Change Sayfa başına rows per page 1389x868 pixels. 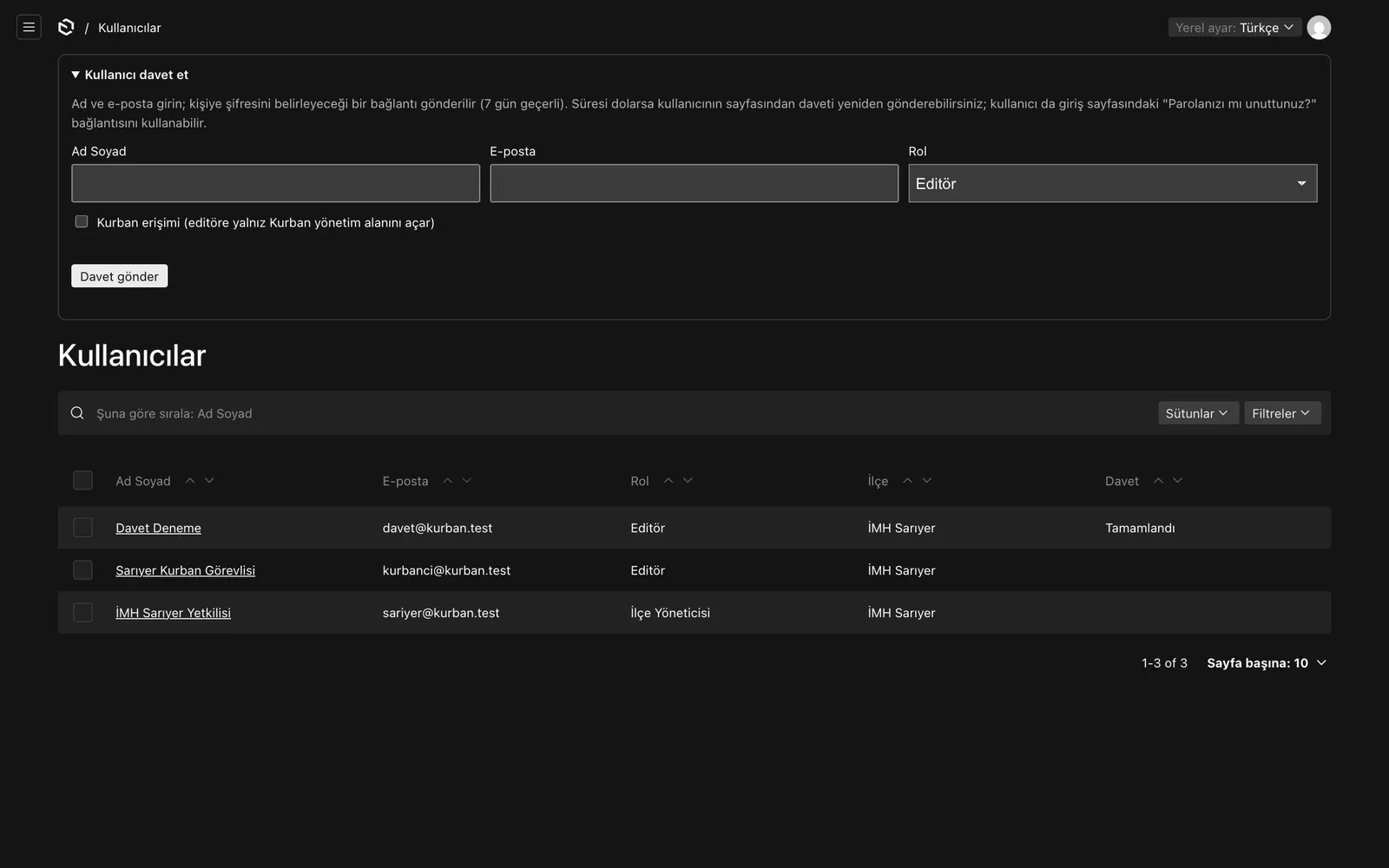1267,662
